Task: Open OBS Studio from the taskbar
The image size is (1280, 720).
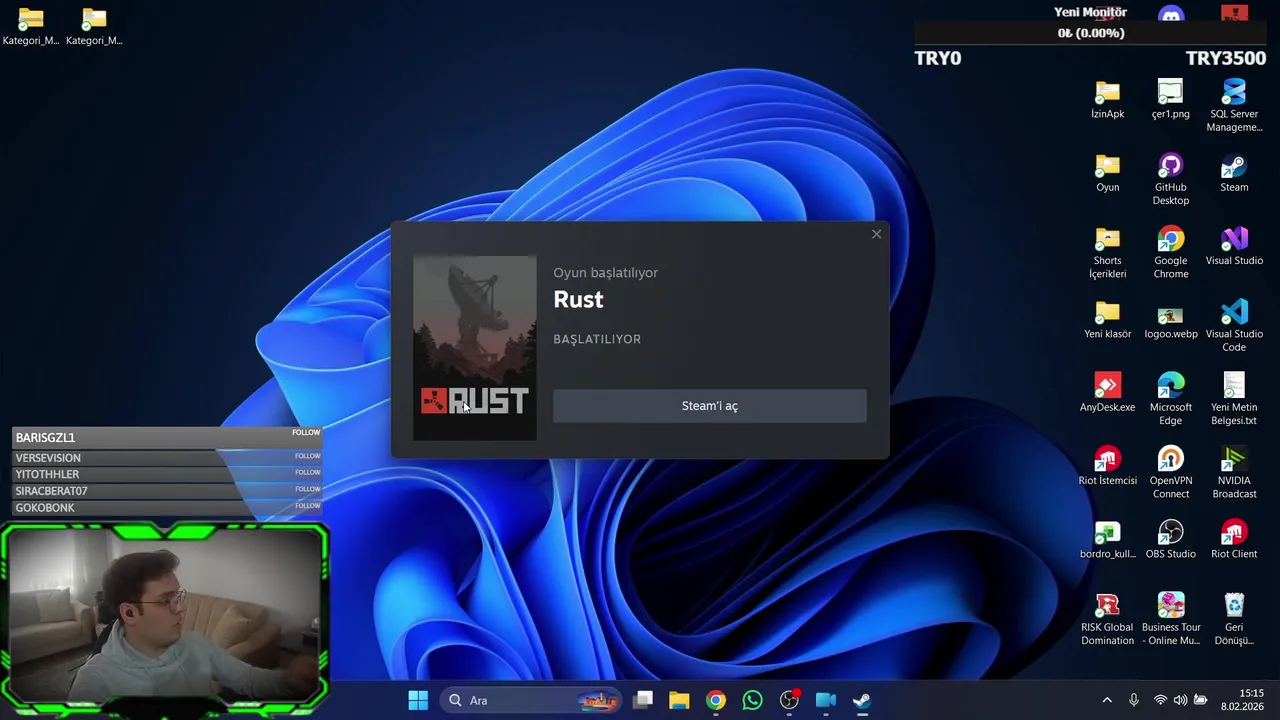Action: click(x=789, y=700)
